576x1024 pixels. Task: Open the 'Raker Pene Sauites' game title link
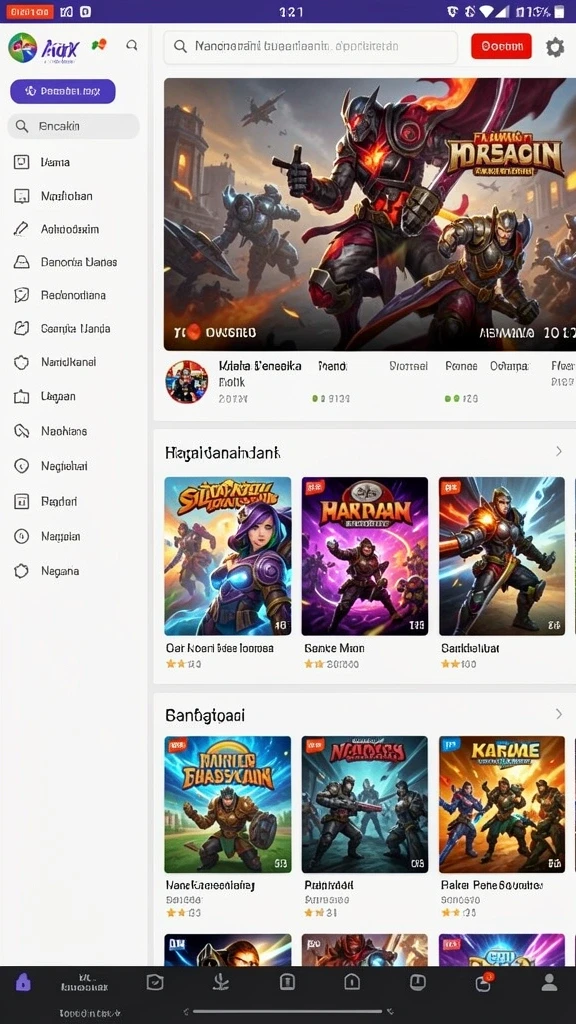[x=492, y=885]
